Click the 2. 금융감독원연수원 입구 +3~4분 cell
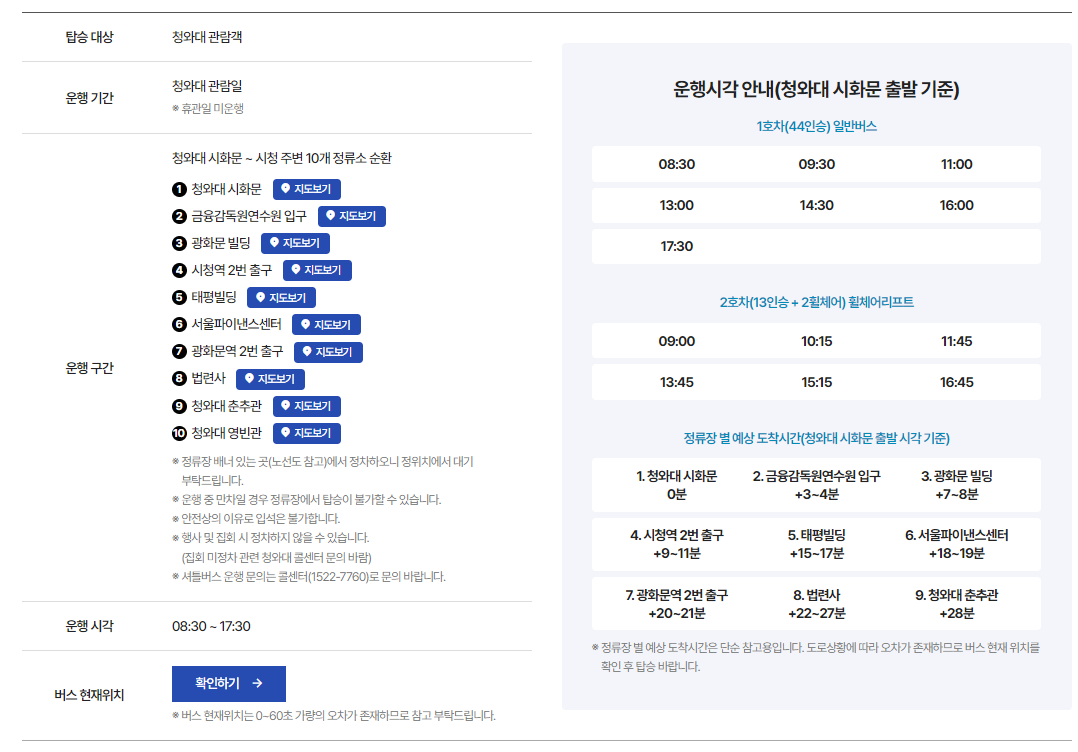 816,485
